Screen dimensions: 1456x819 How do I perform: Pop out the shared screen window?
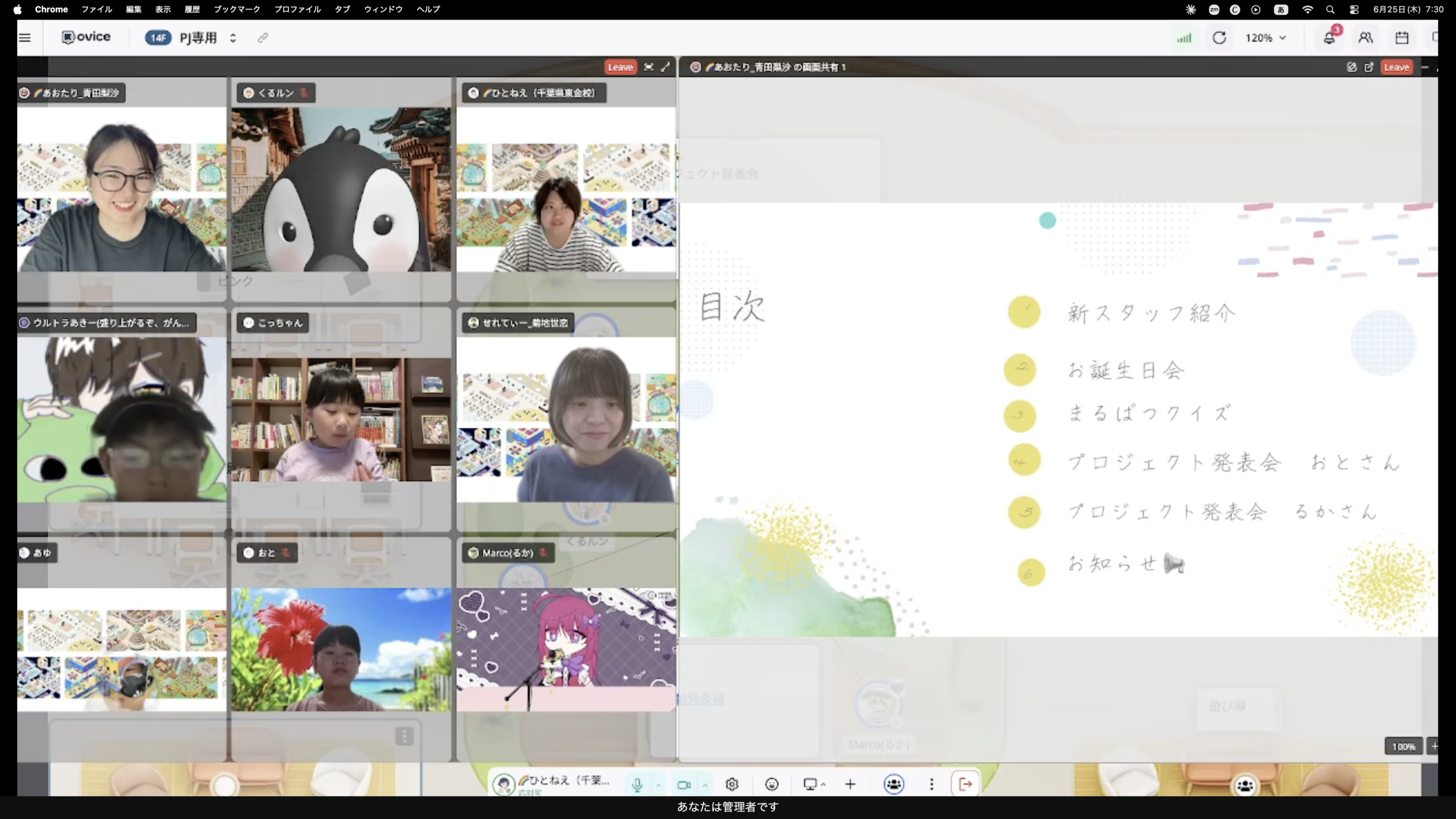pyautogui.click(x=1369, y=67)
